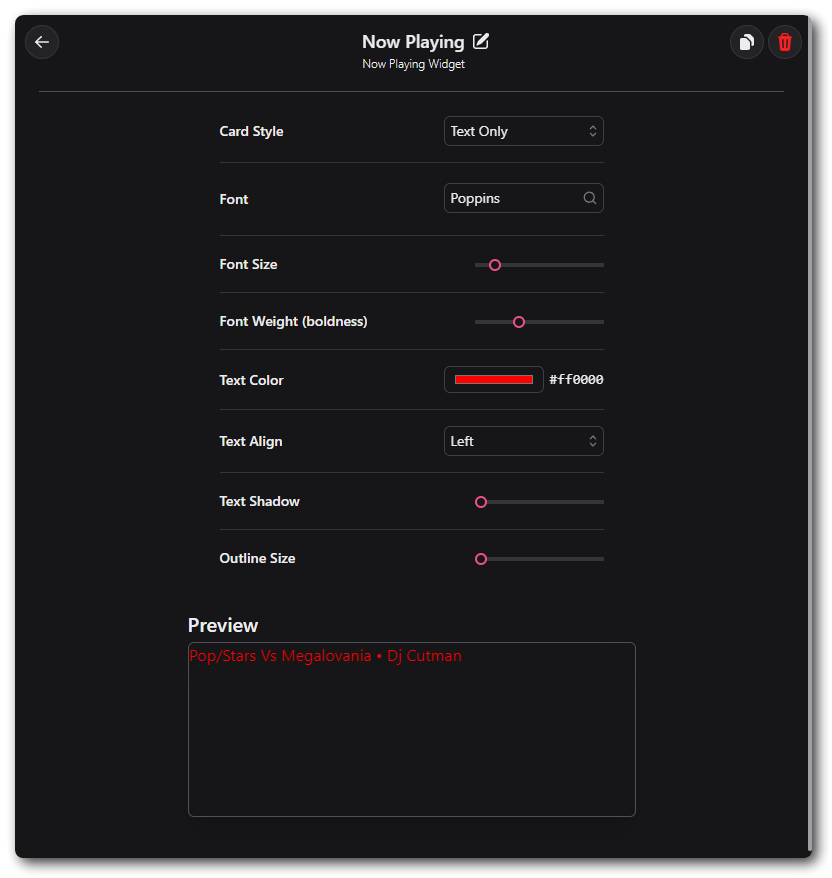
Task: Click the Outline Size slider handle
Action: click(481, 559)
